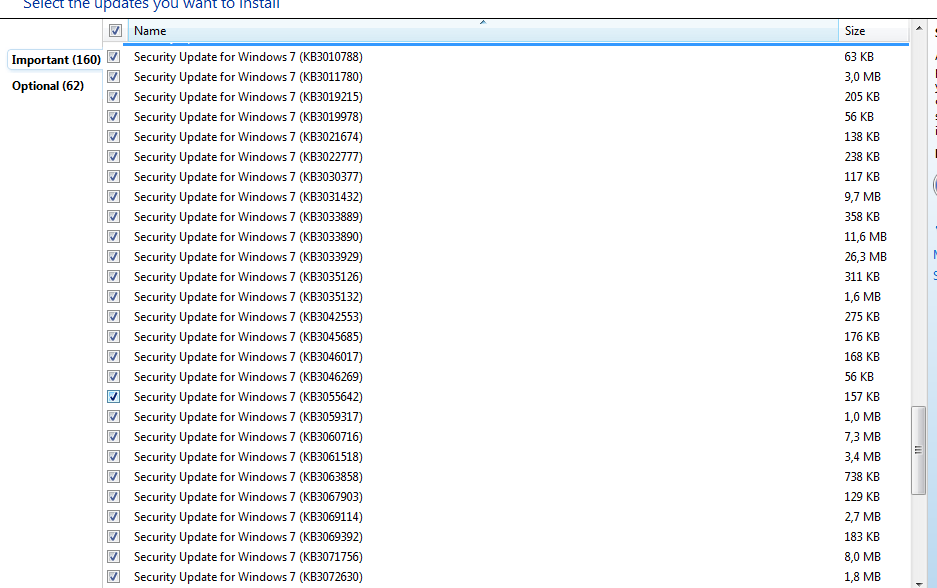Click the 311 KB size value
937x588 pixels.
(862, 277)
